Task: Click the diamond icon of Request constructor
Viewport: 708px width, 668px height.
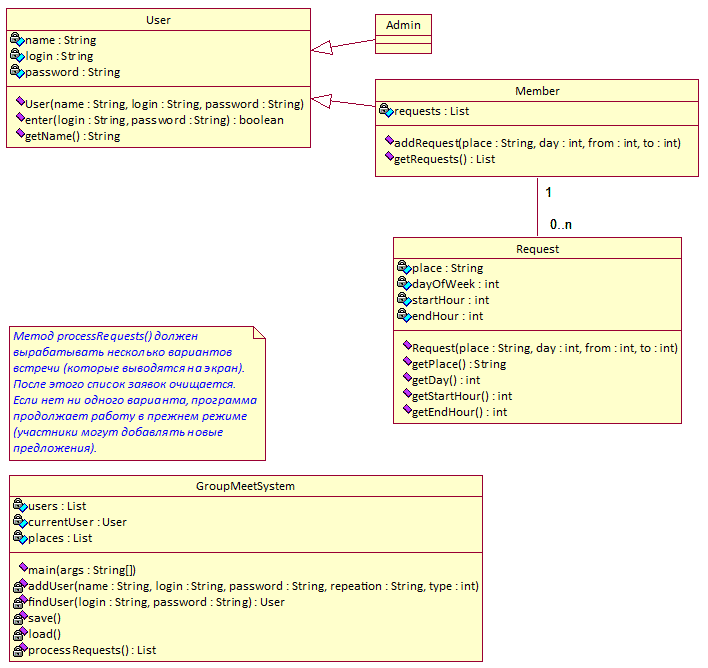Action: pyautogui.click(x=407, y=345)
